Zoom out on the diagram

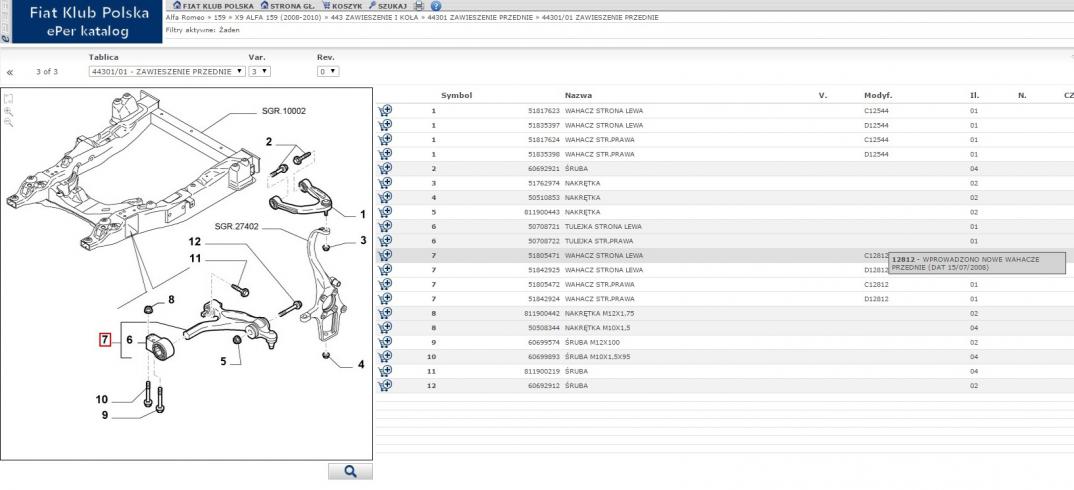[x=8, y=122]
